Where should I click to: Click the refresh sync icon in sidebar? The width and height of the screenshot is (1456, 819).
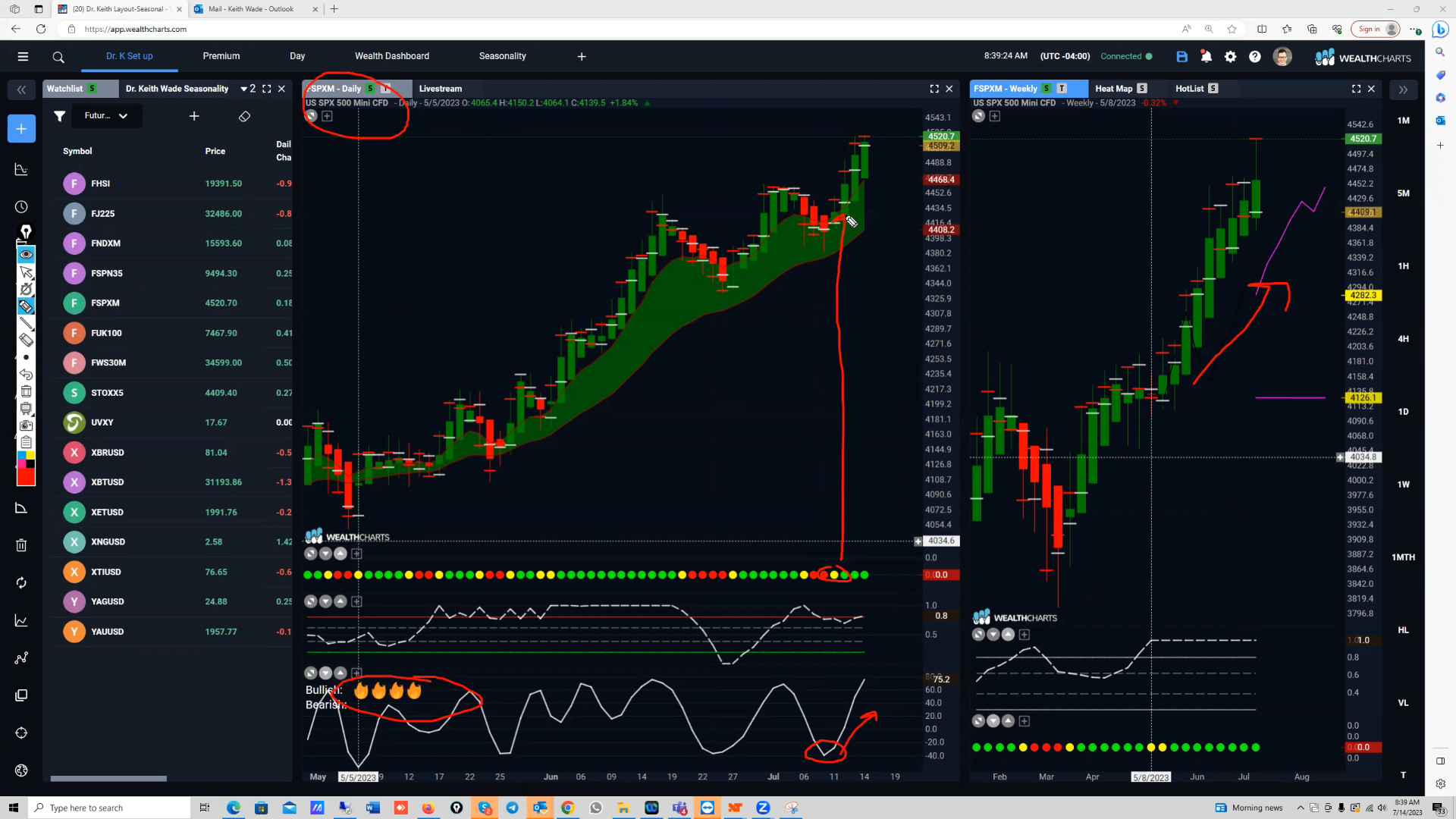point(21,582)
